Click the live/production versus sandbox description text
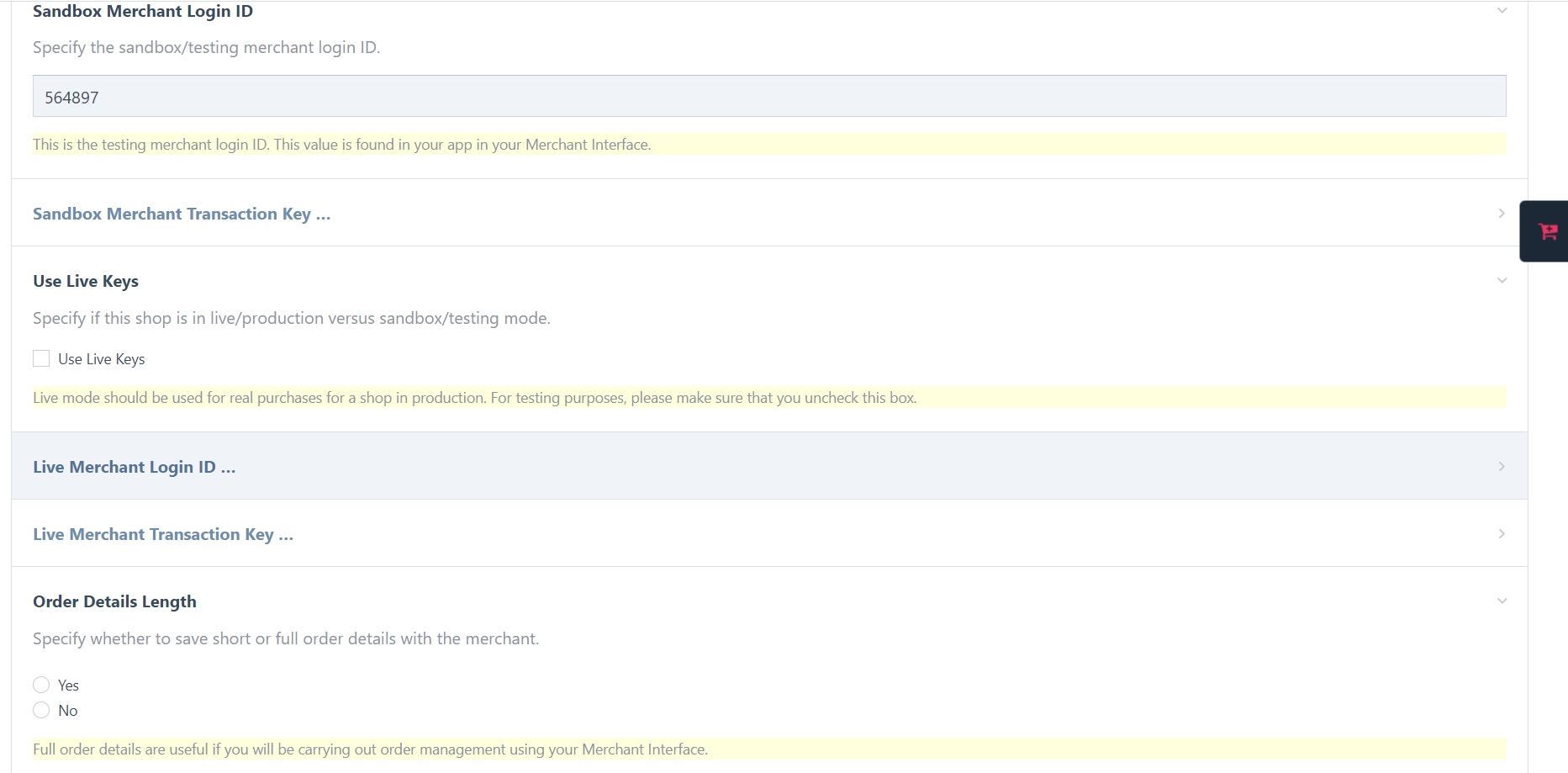This screenshot has height=773, width=1568. point(292,319)
